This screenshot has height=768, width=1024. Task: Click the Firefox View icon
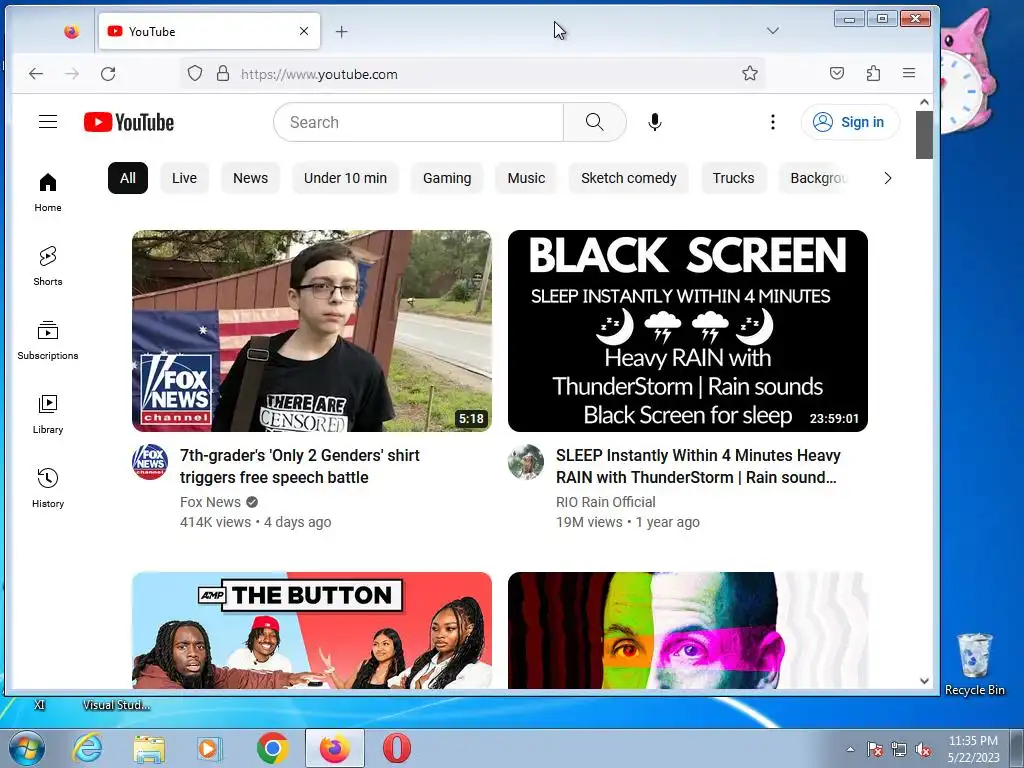71,31
